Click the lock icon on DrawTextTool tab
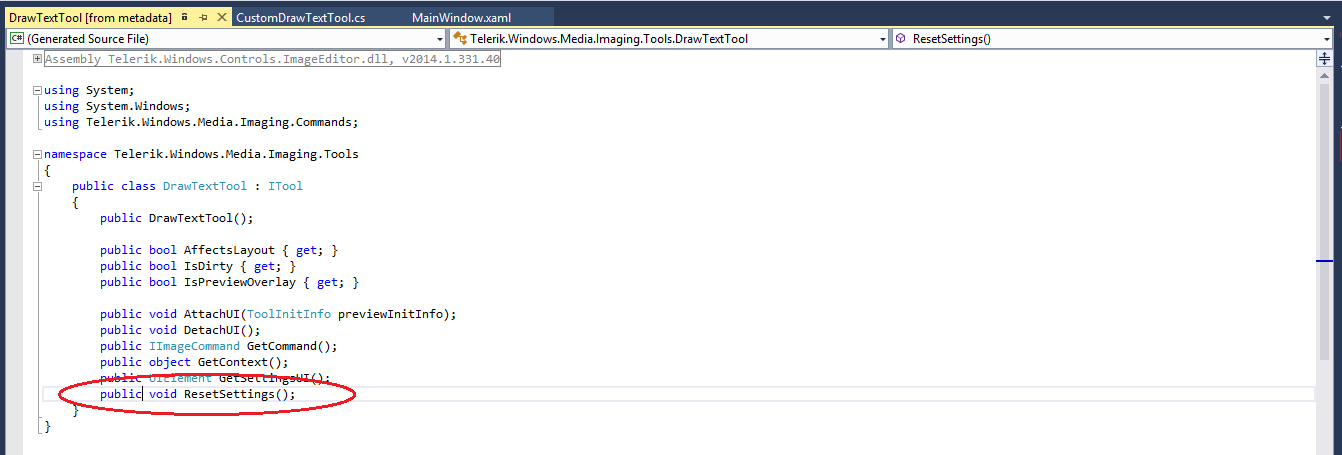Screen dimensions: 1342x455 pos(184,18)
